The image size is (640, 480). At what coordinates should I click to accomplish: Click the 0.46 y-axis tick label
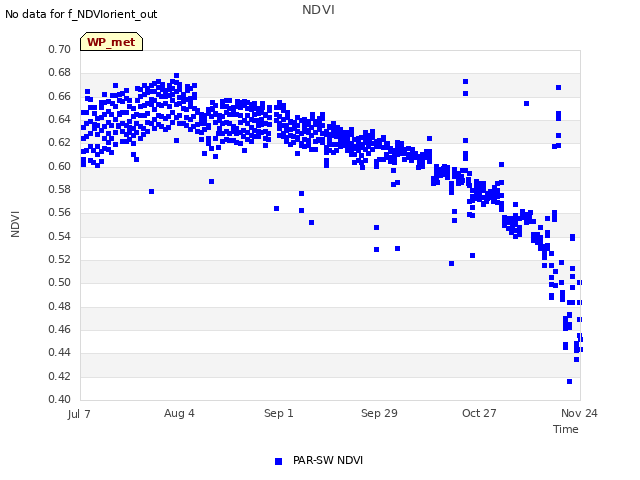[x=60, y=329]
